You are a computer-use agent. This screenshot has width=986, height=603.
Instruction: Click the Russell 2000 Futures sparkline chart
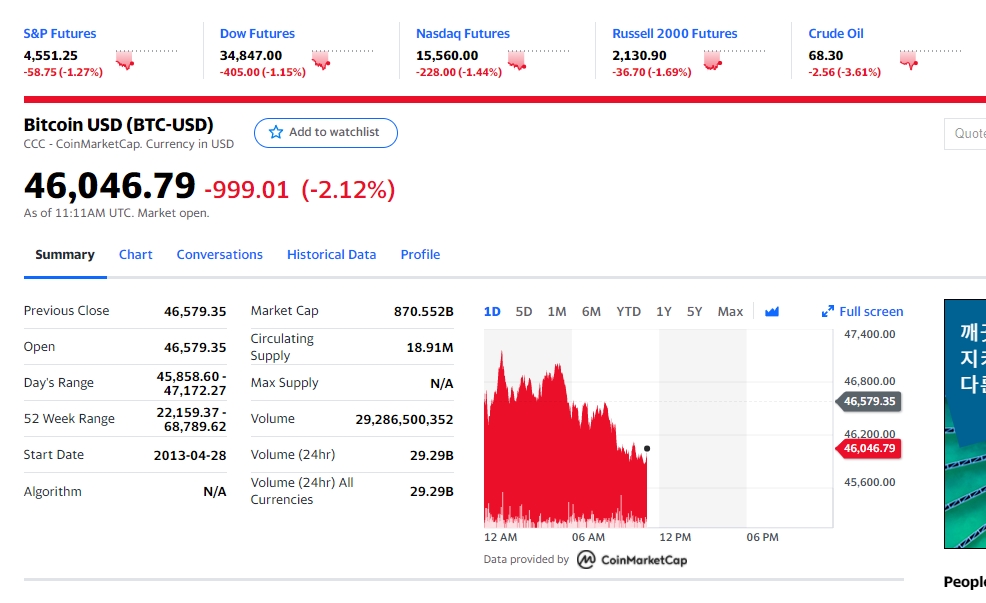coord(735,58)
